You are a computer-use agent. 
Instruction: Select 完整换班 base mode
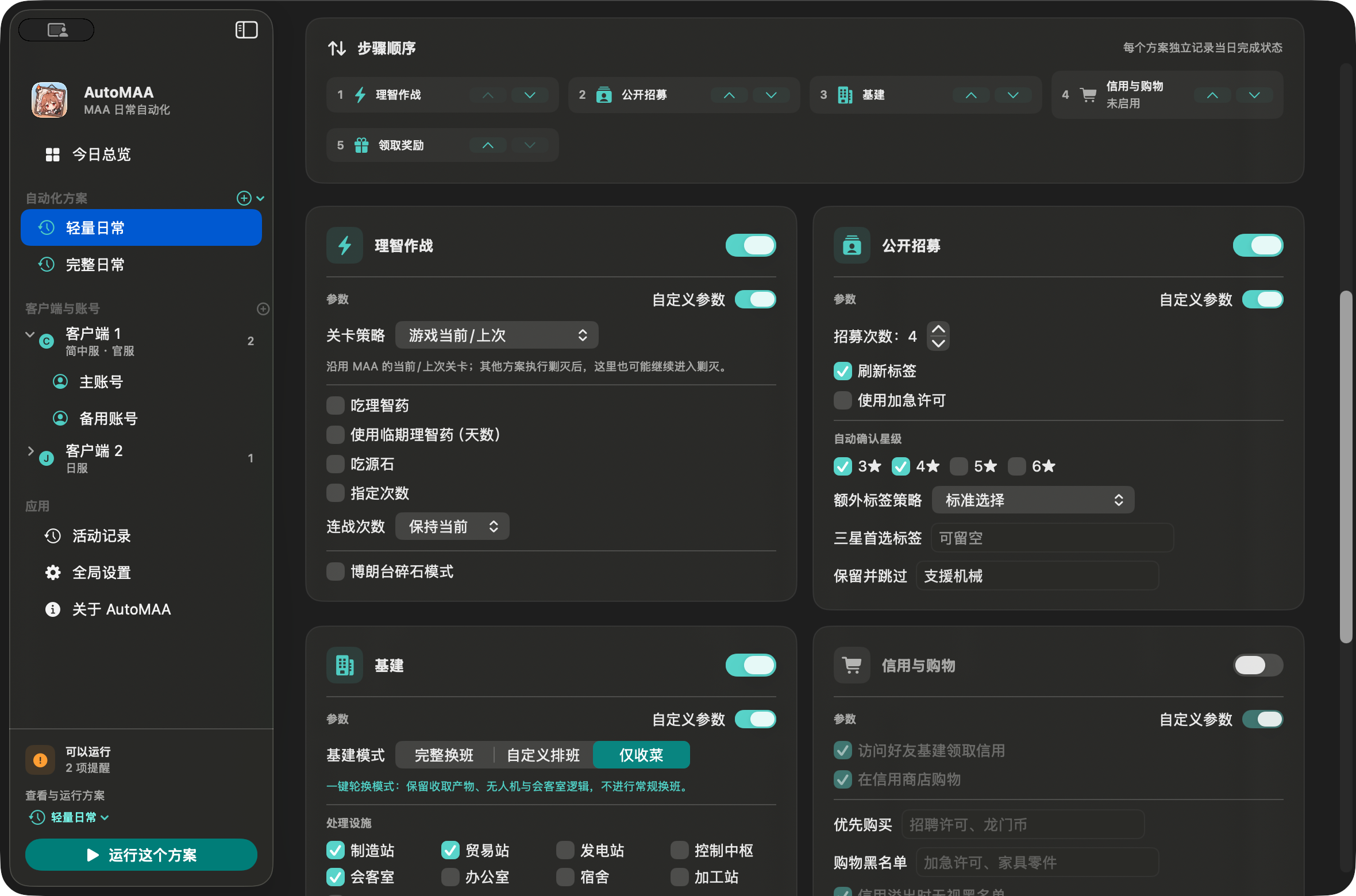click(444, 755)
